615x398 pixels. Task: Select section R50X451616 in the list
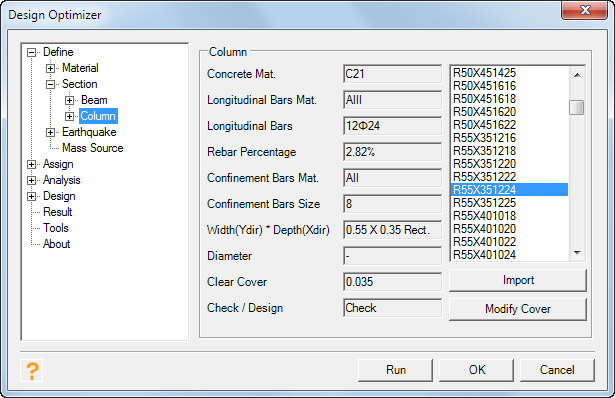[x=509, y=86]
